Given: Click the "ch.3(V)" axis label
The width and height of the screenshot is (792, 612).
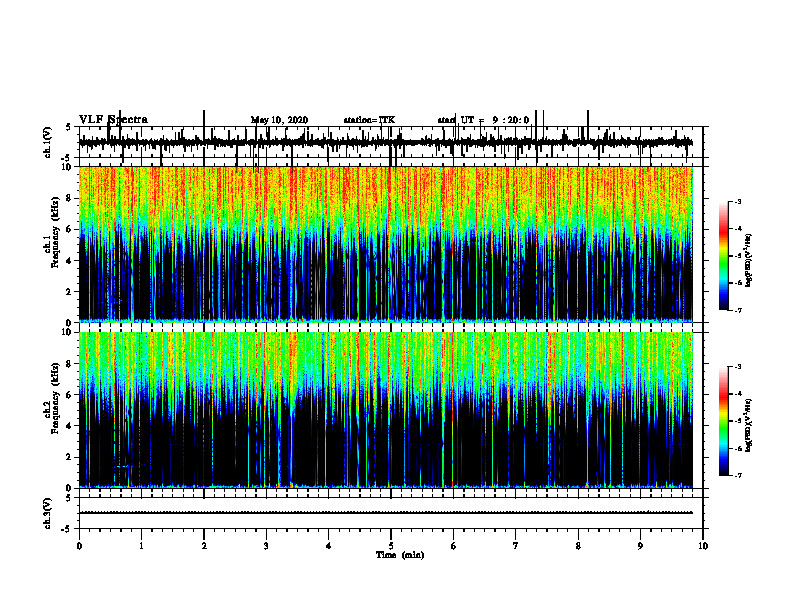Looking at the screenshot, I should (x=48, y=513).
